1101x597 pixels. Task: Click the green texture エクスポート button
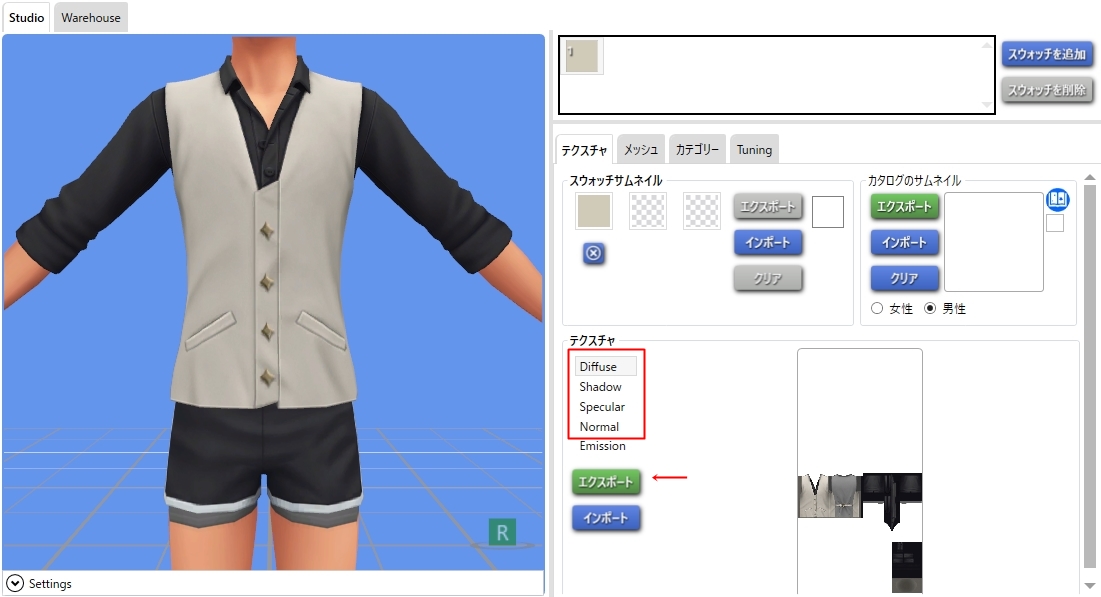coord(606,482)
